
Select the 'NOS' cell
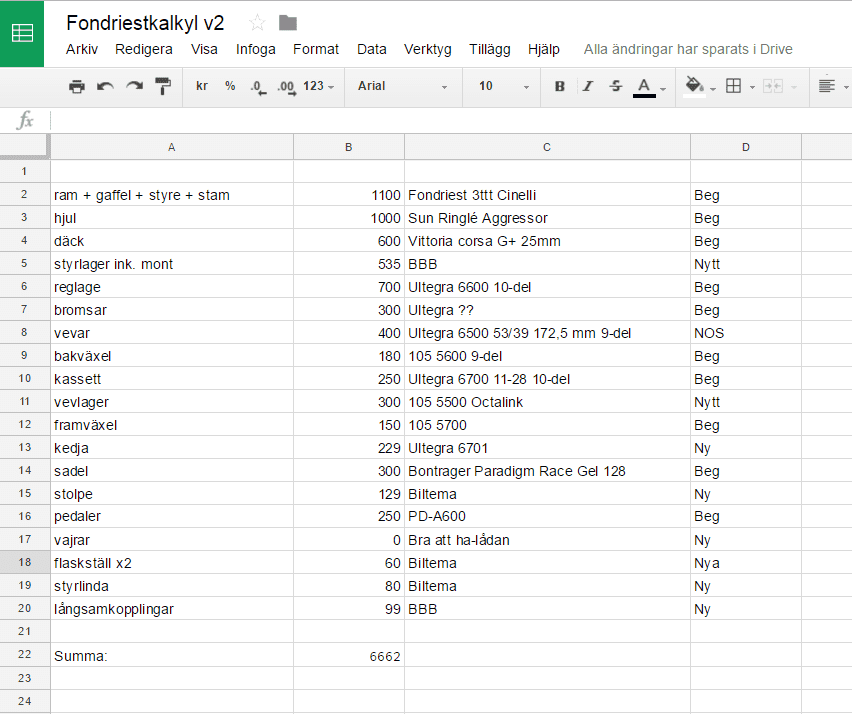point(746,333)
